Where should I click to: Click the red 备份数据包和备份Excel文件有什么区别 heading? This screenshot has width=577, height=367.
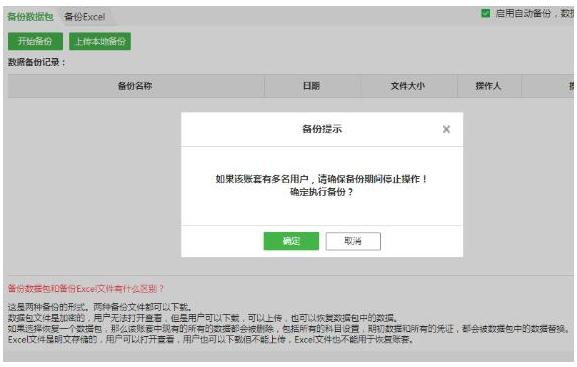point(86,288)
